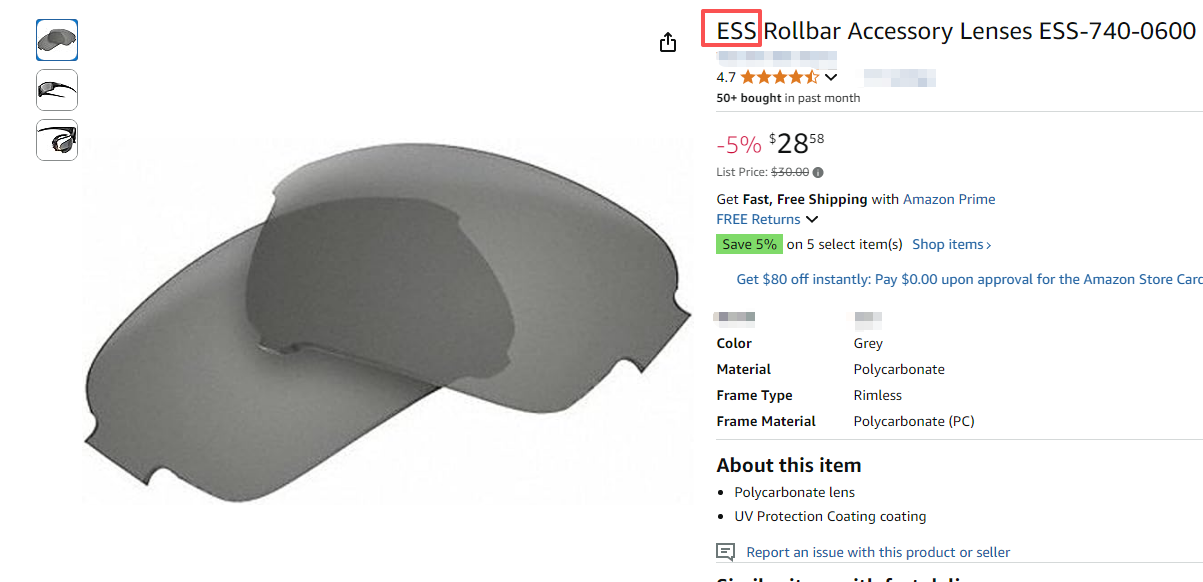The width and height of the screenshot is (1203, 582).
Task: Click the share icon above product image
Action: coord(668,42)
